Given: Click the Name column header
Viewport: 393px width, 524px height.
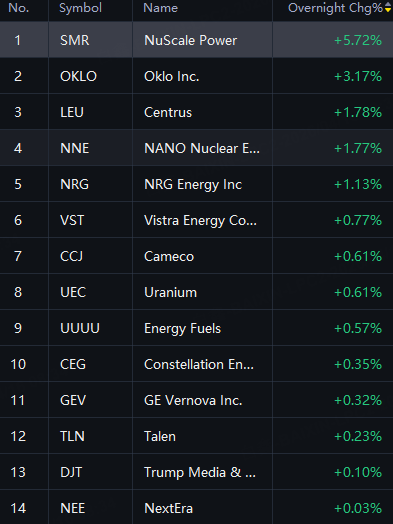Looking at the screenshot, I should [x=160, y=8].
